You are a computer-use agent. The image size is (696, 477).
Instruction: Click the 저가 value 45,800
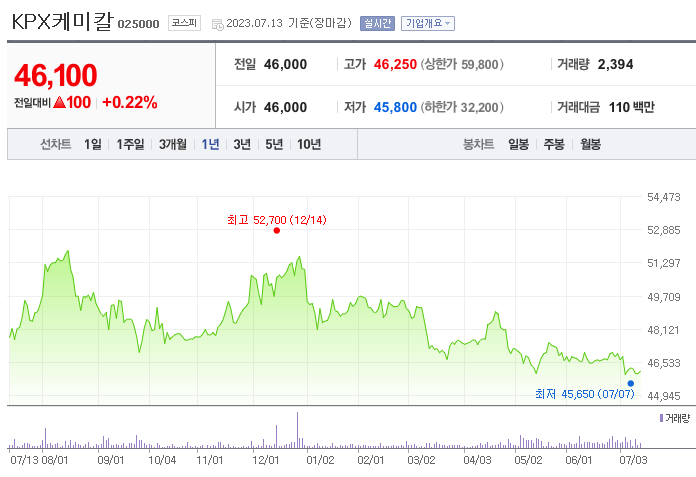[x=395, y=107]
